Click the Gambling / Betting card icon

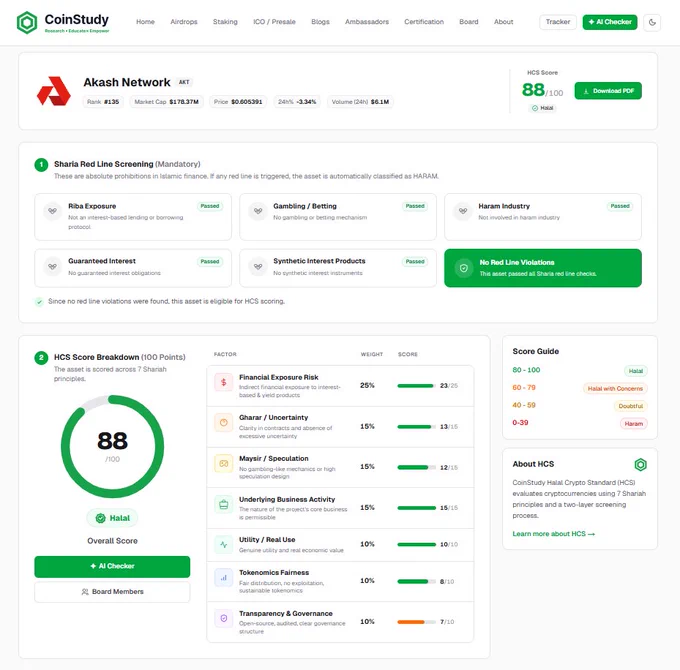pyautogui.click(x=258, y=211)
